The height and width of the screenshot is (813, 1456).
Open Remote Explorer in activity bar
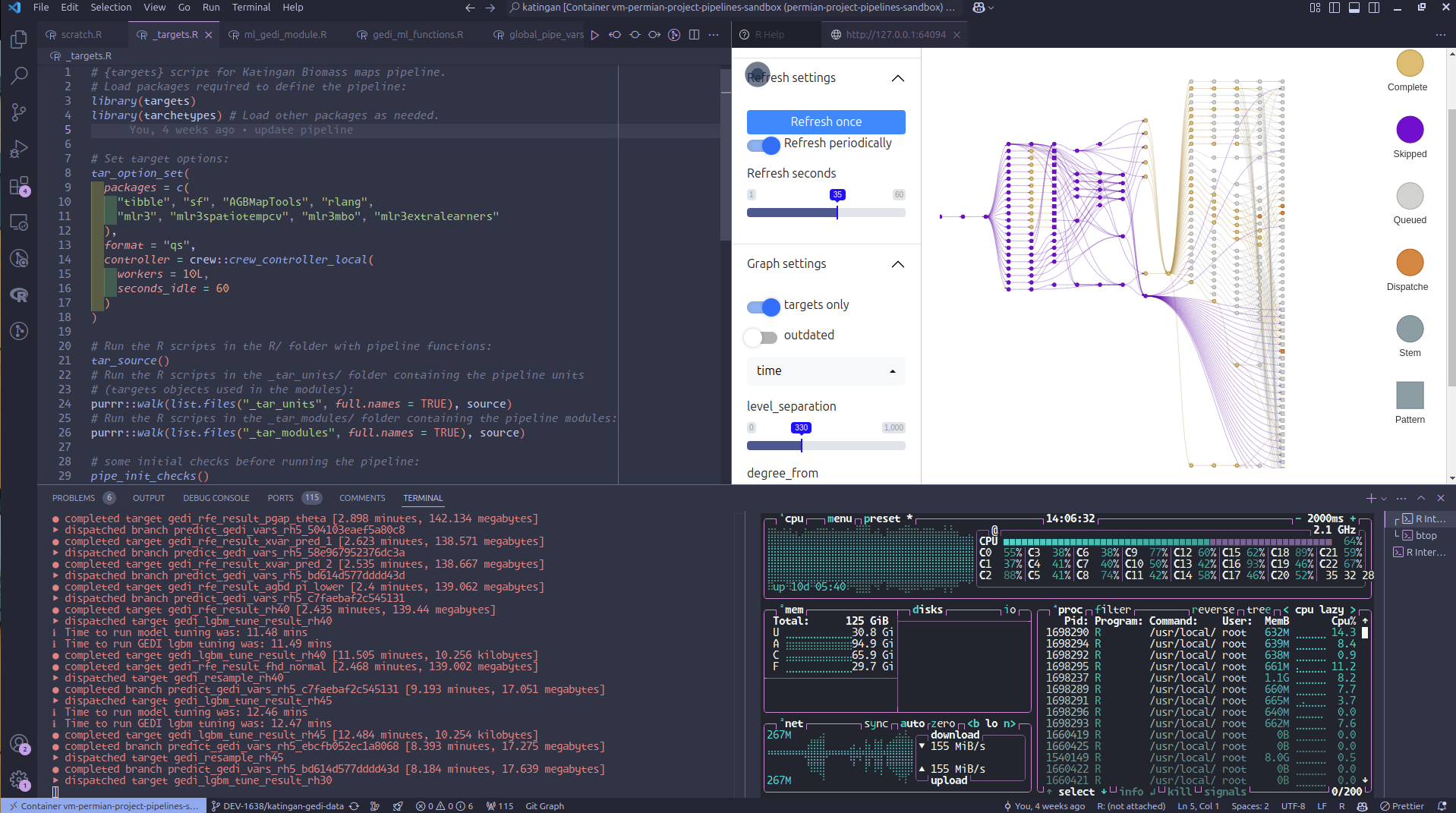tap(19, 222)
